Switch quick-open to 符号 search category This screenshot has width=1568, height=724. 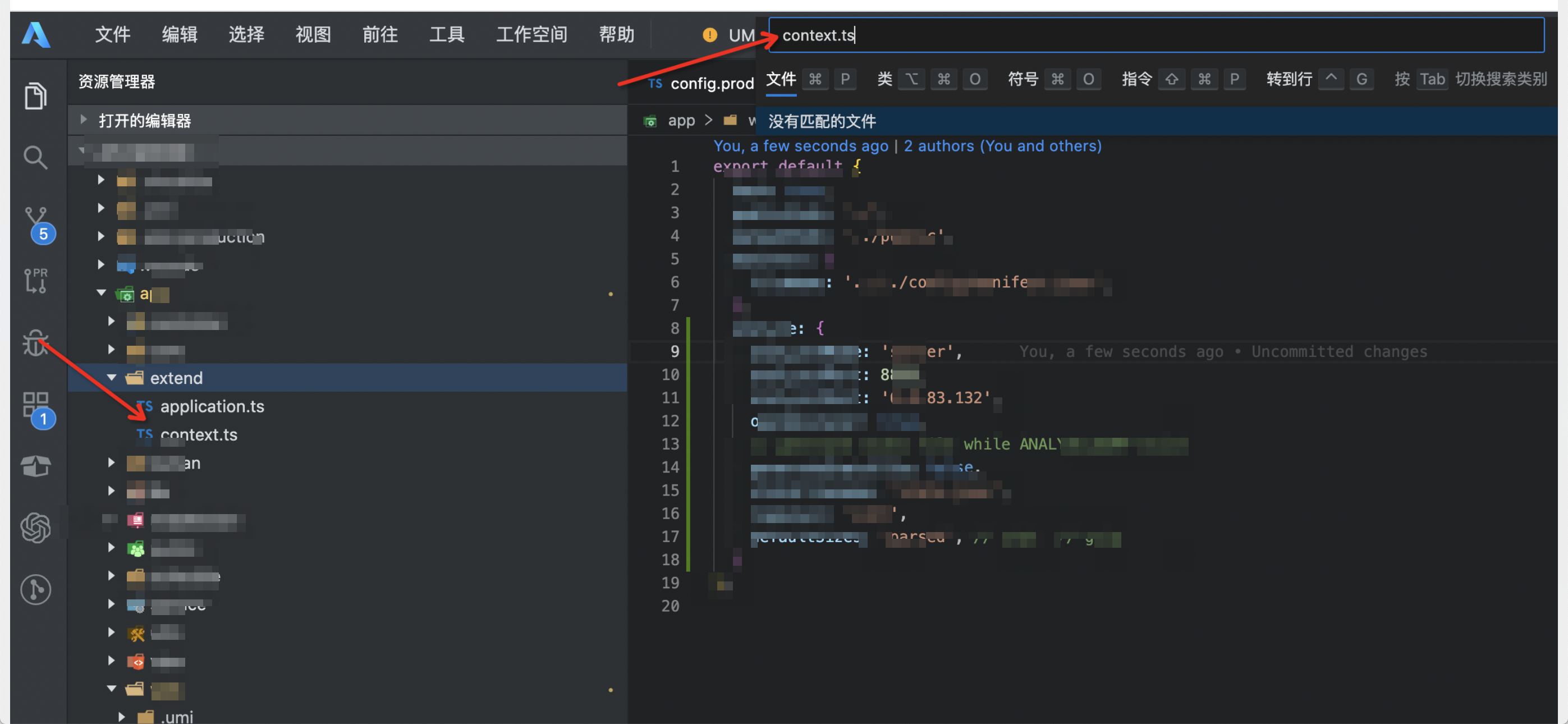(x=1023, y=79)
